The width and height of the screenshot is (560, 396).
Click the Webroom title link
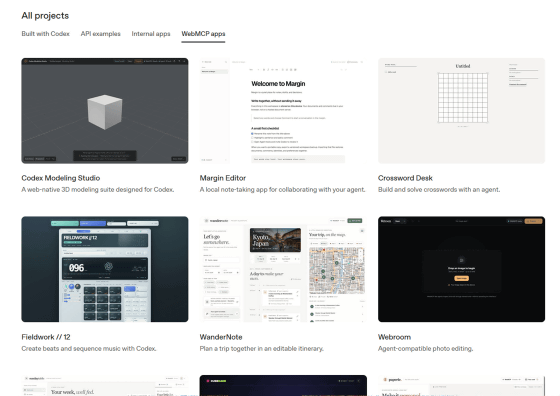[x=394, y=337]
